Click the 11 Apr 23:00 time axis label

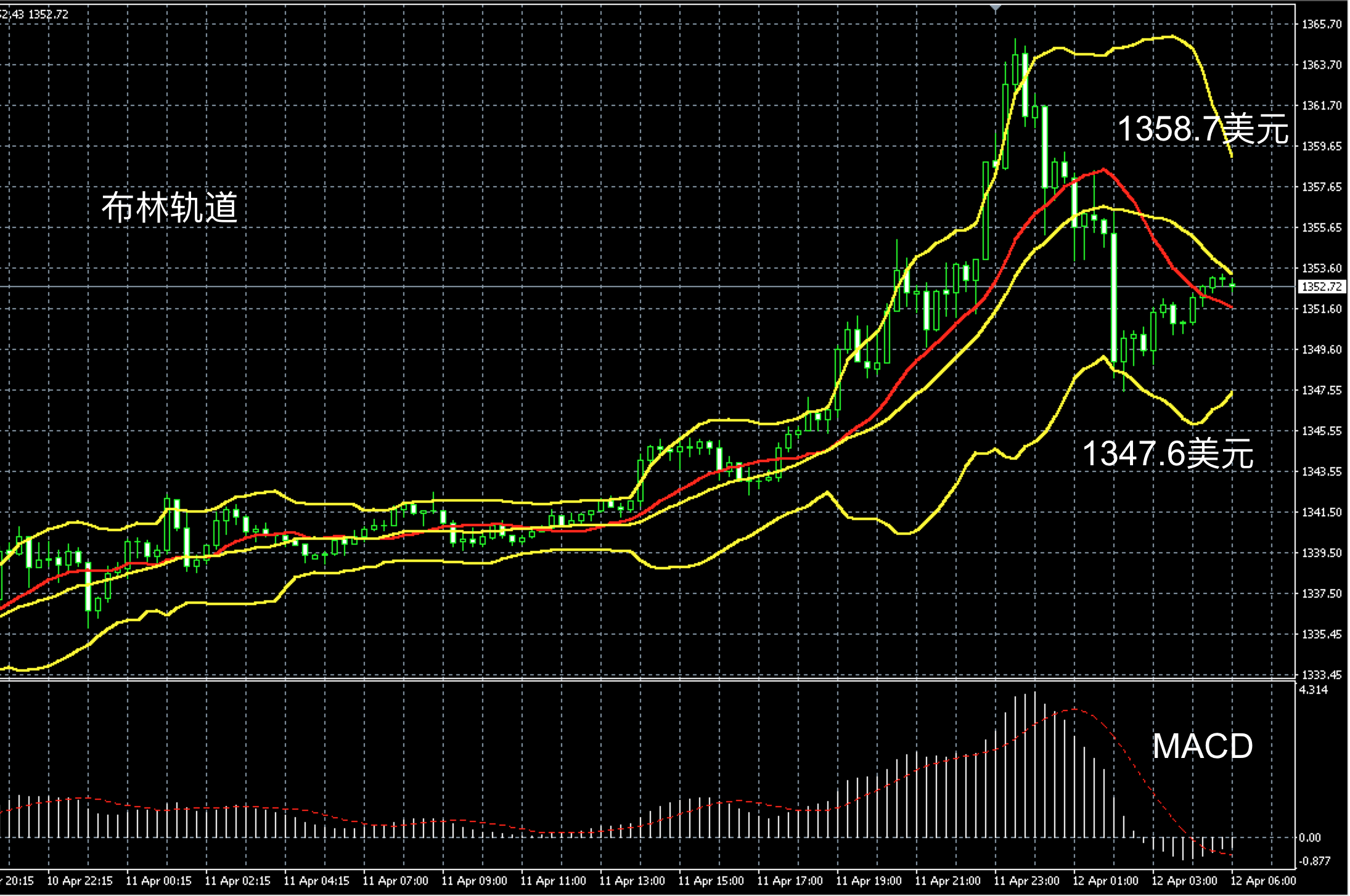(1026, 881)
